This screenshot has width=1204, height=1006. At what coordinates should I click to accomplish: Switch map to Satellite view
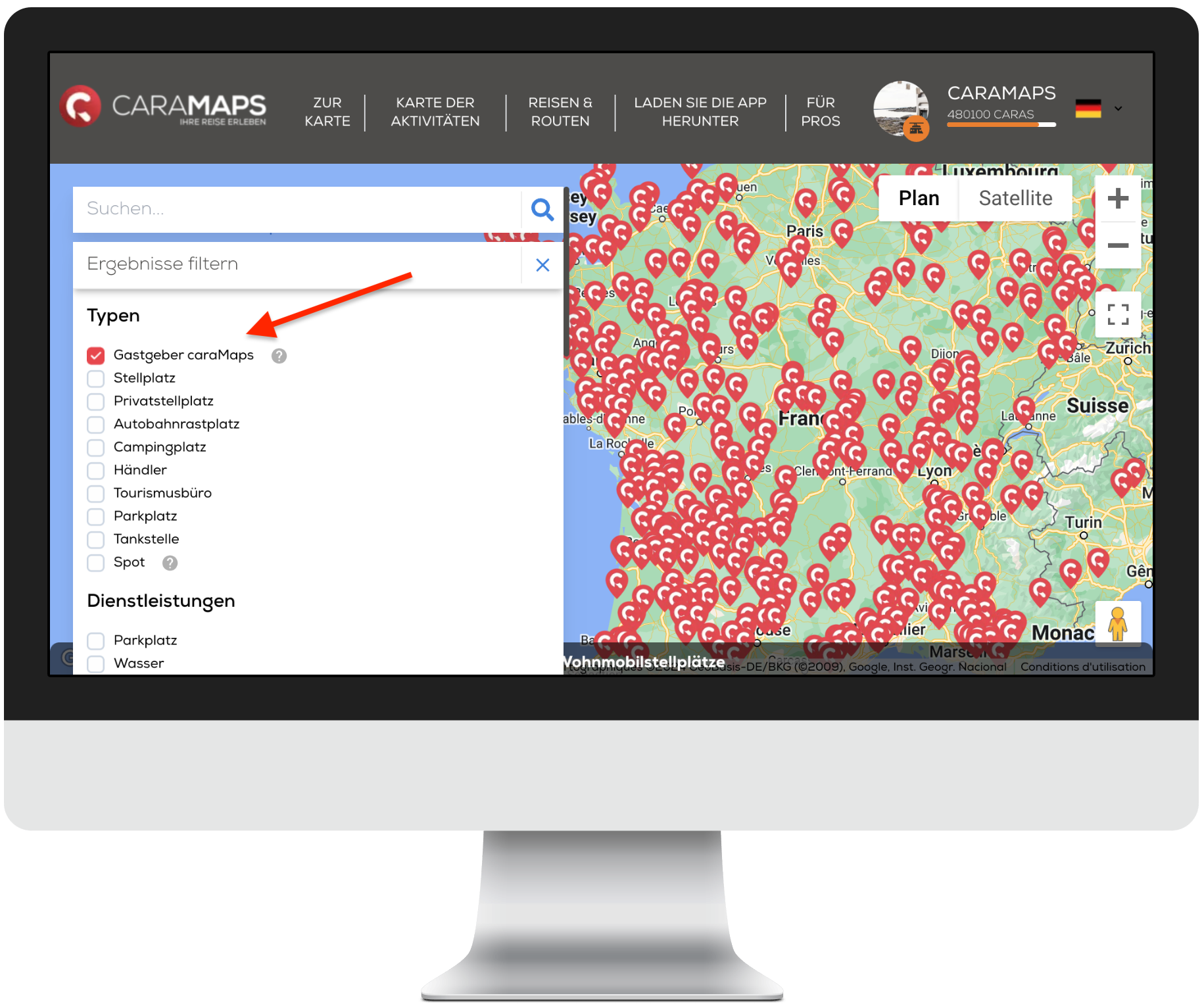(x=1015, y=199)
